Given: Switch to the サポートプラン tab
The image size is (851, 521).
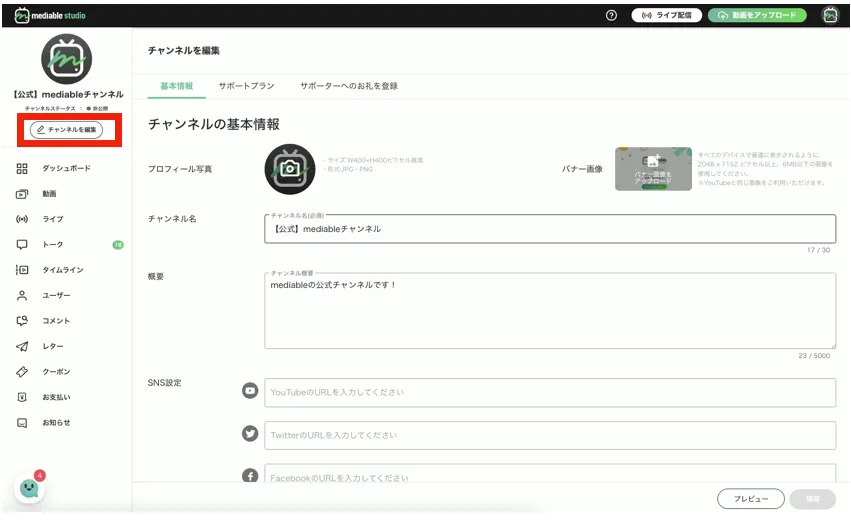Looking at the screenshot, I should coord(246,86).
